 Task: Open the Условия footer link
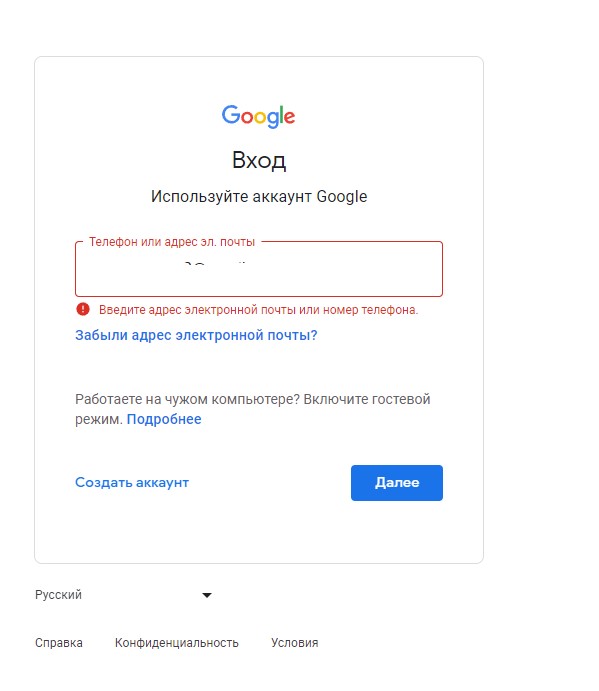point(294,643)
